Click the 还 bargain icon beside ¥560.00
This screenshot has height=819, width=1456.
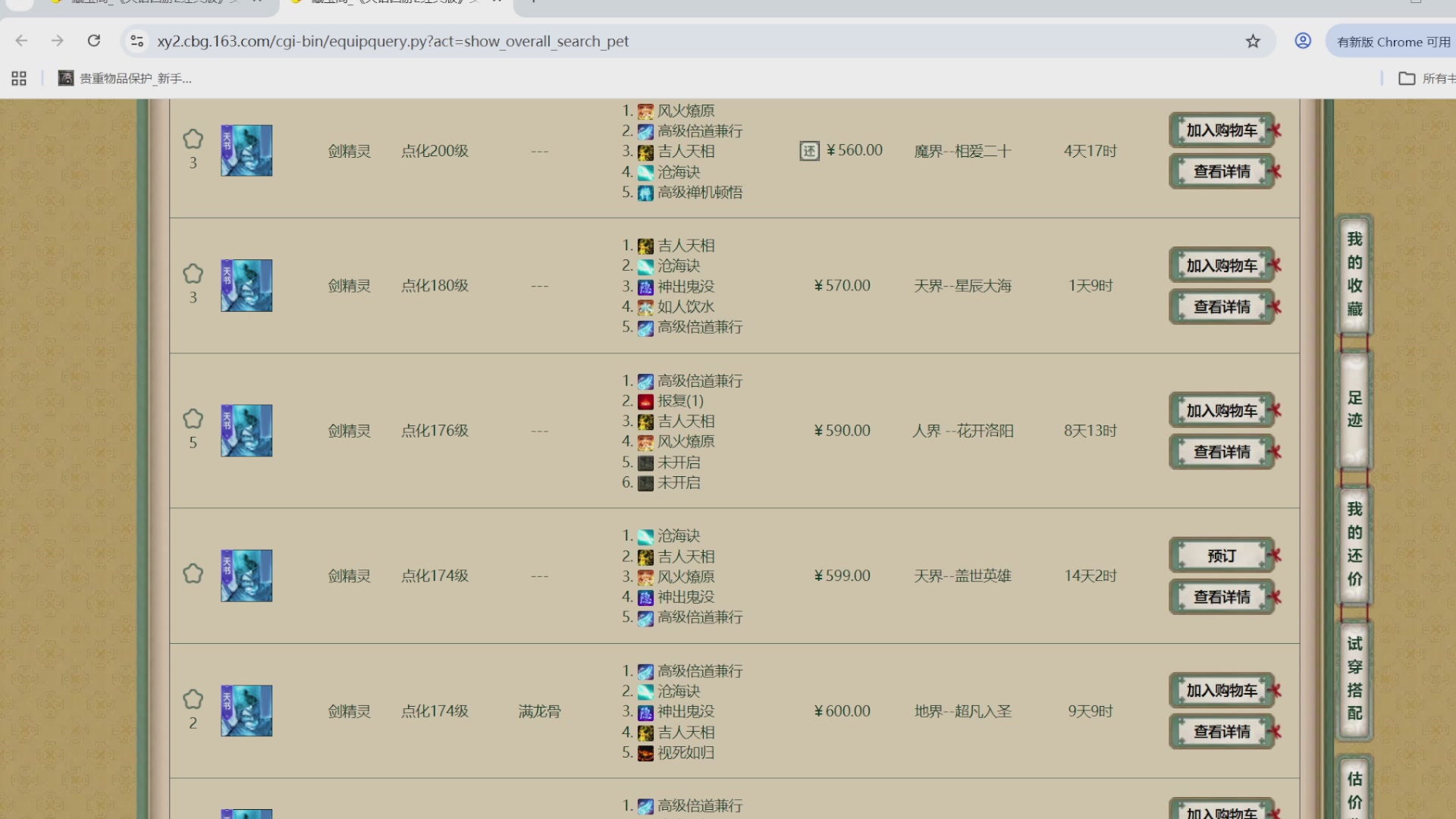coord(809,151)
